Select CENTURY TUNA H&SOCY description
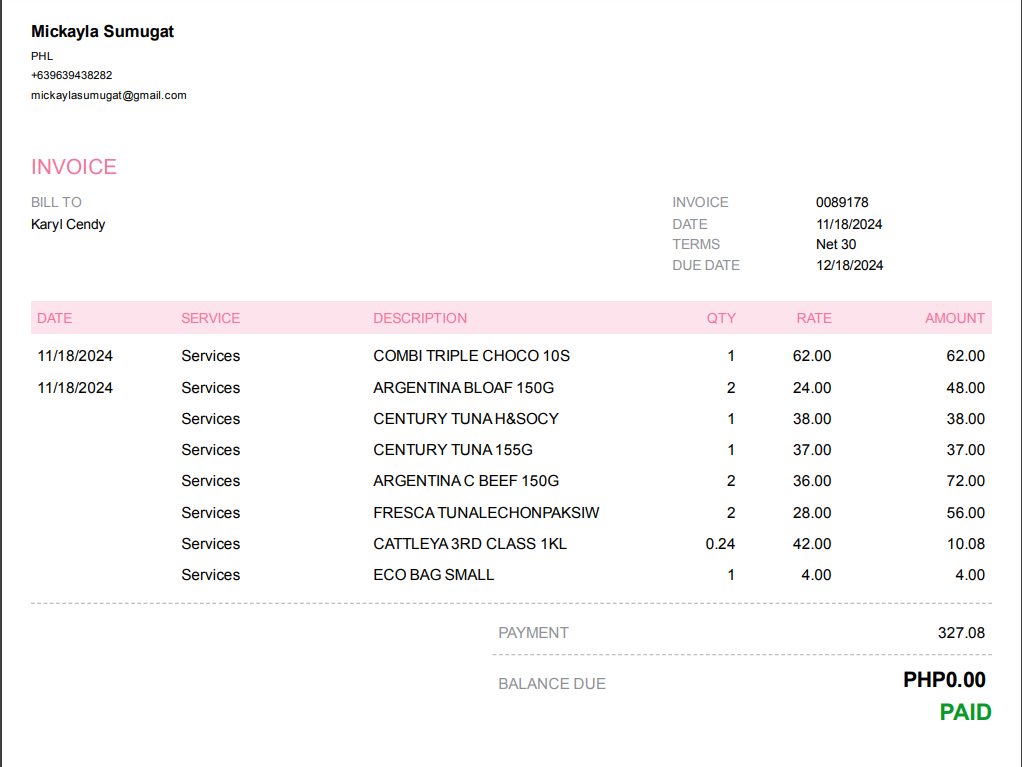 [466, 418]
